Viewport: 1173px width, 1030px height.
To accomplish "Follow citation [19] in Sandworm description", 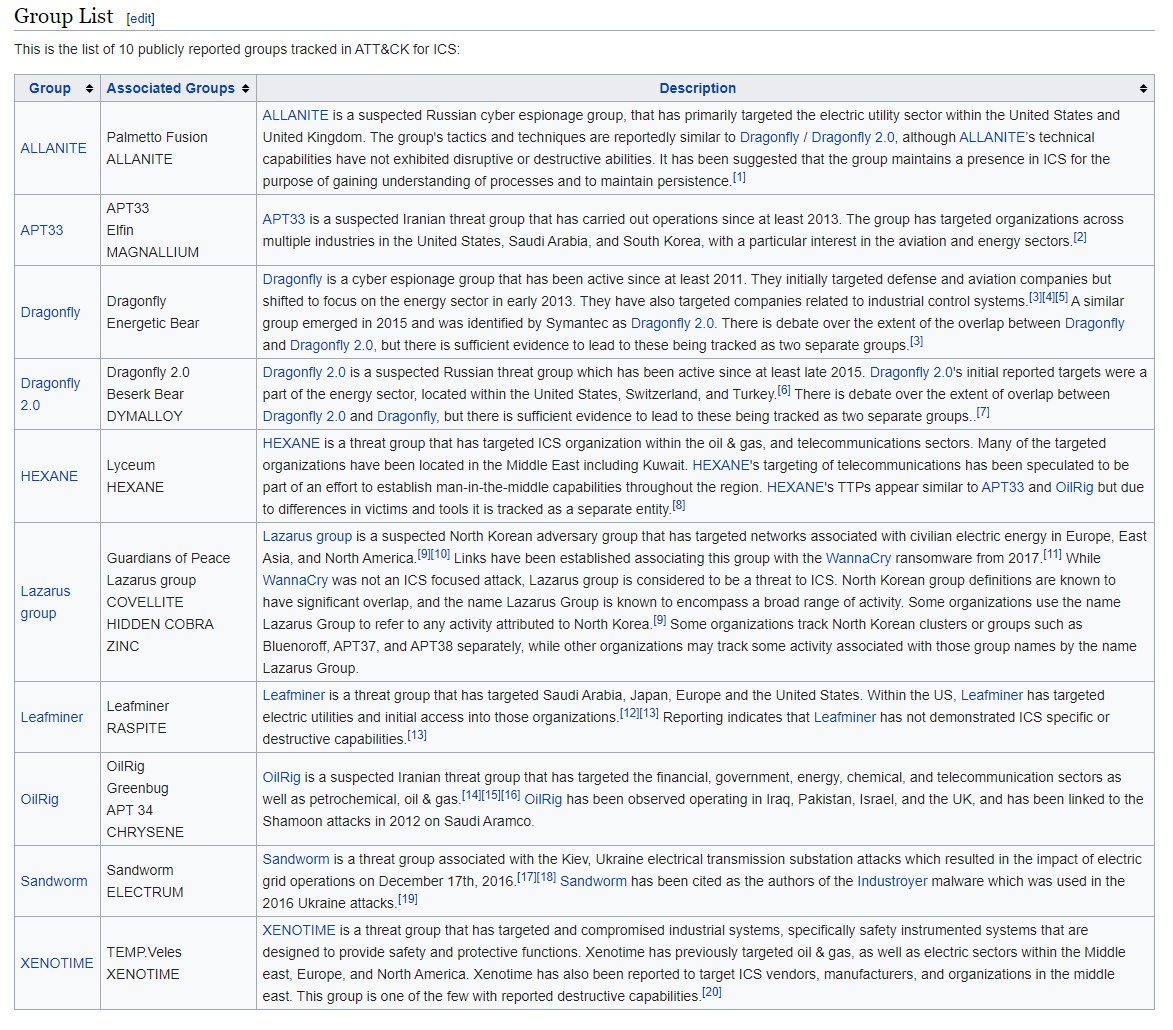I will [408, 899].
